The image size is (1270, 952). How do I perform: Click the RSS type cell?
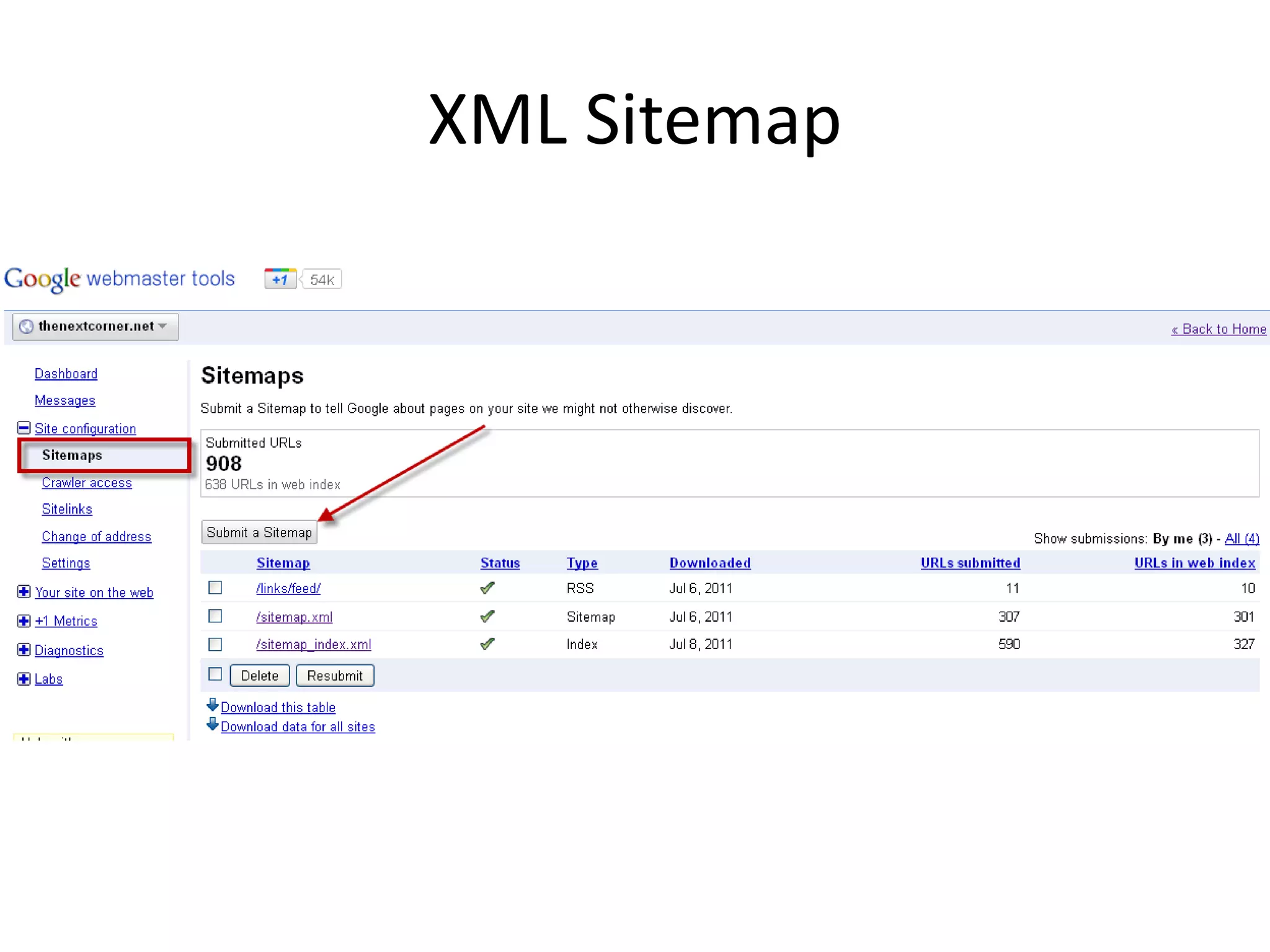click(580, 588)
